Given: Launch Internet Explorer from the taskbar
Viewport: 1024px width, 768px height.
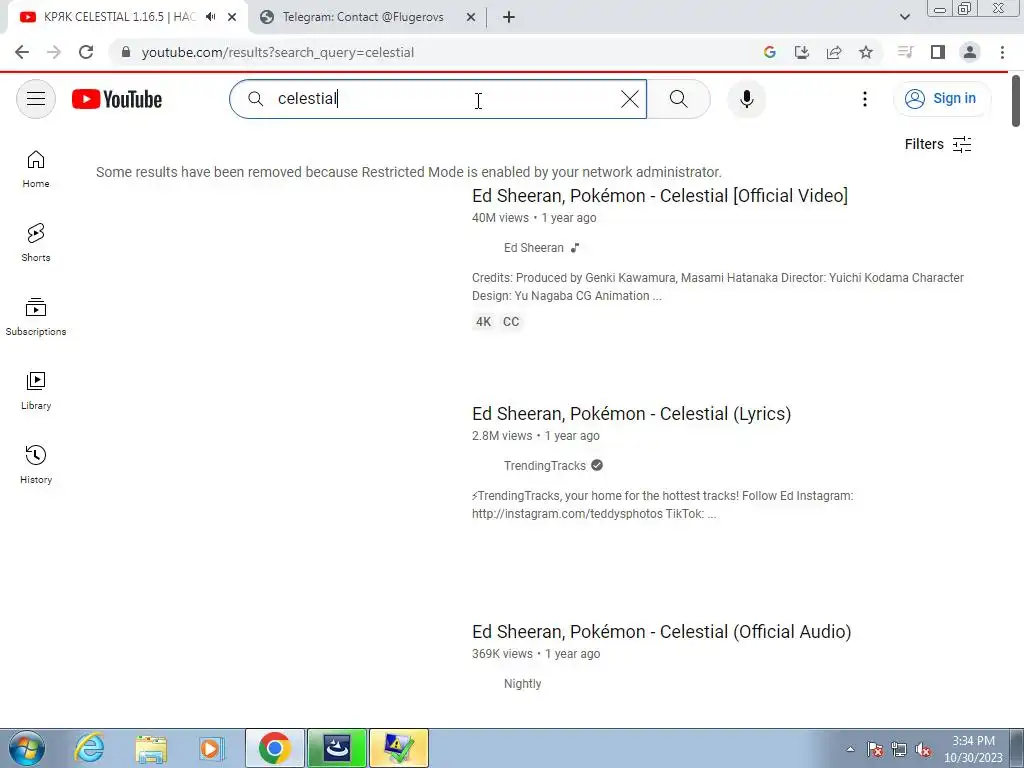Looking at the screenshot, I should pos(89,748).
